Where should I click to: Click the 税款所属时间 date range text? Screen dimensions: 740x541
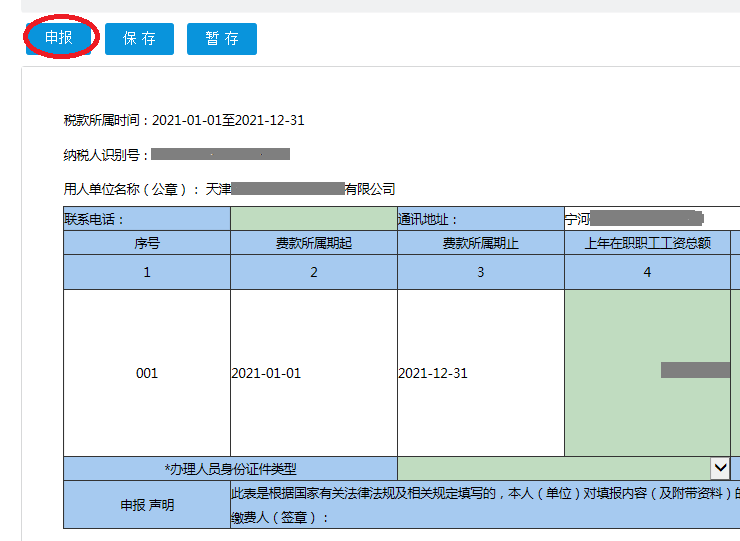[x=184, y=121]
